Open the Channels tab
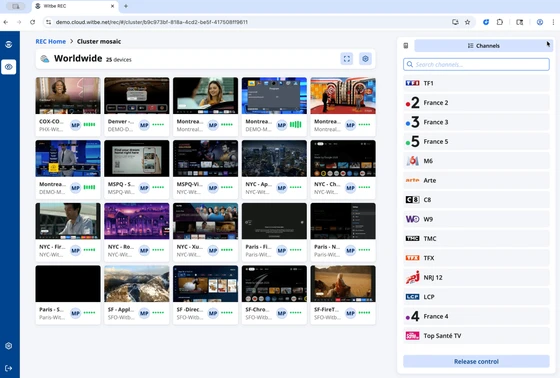The width and height of the screenshot is (560, 378). (483, 46)
